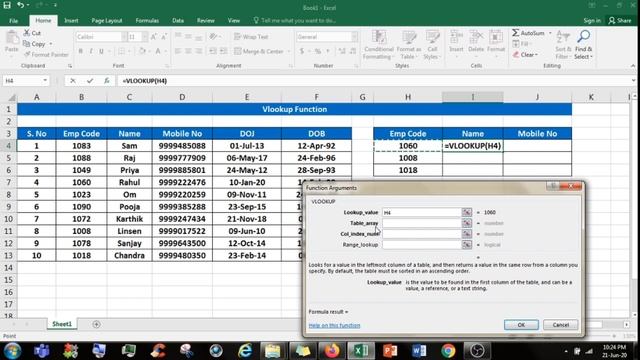Expand the Name Box dropdown arrow
The image size is (640, 360).
tap(45, 81)
